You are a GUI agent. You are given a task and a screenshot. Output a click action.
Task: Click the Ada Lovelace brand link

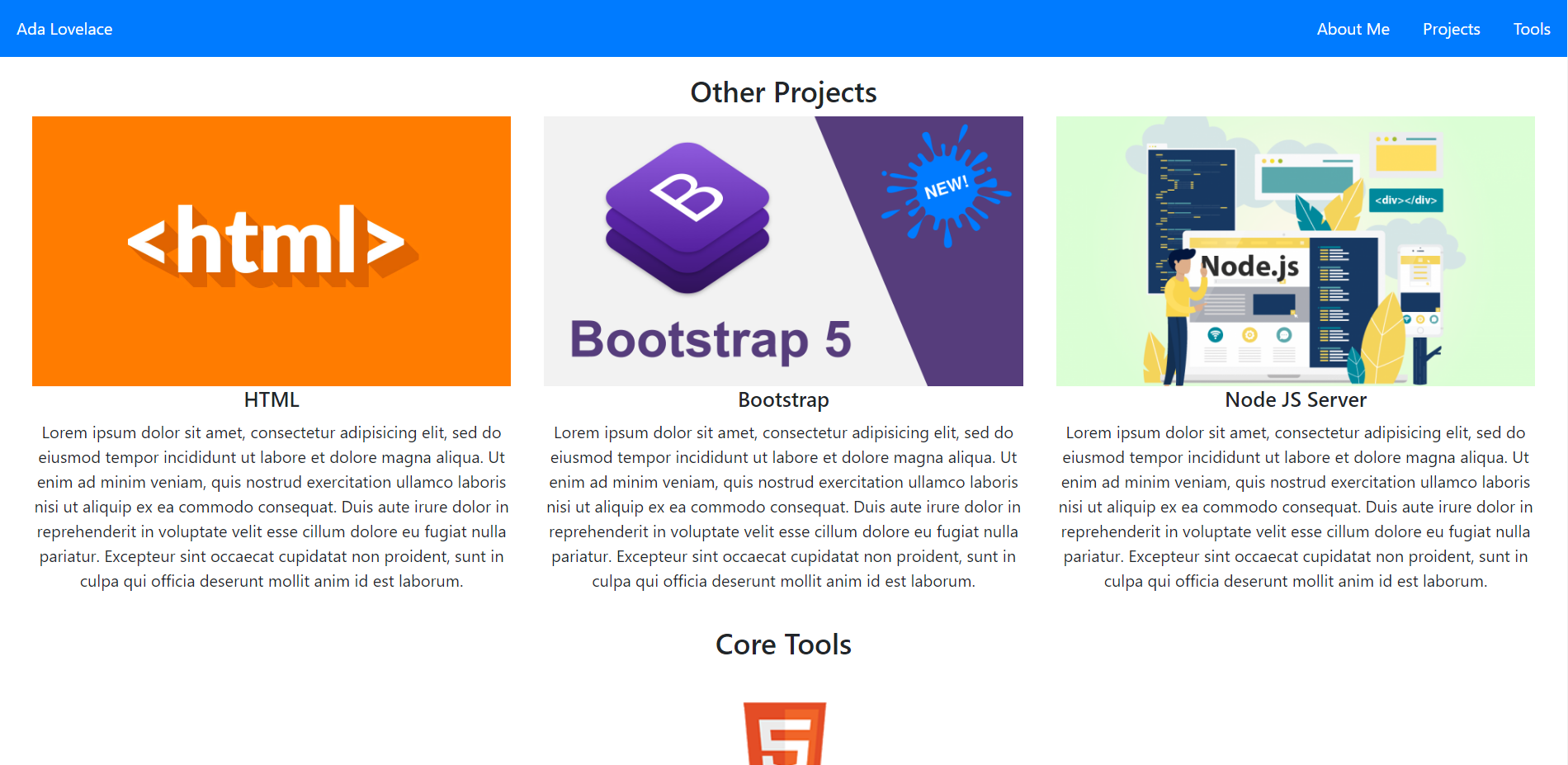pos(64,29)
